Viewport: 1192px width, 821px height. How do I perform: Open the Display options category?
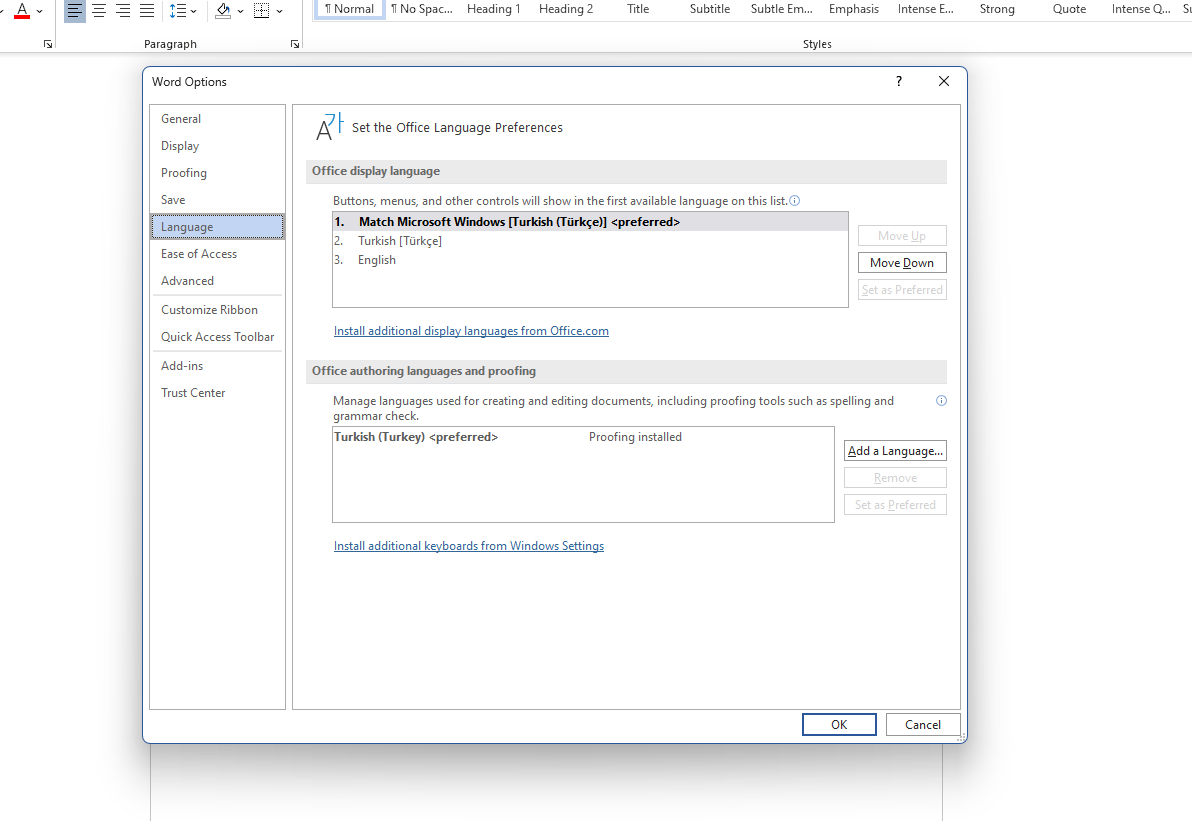point(217,146)
